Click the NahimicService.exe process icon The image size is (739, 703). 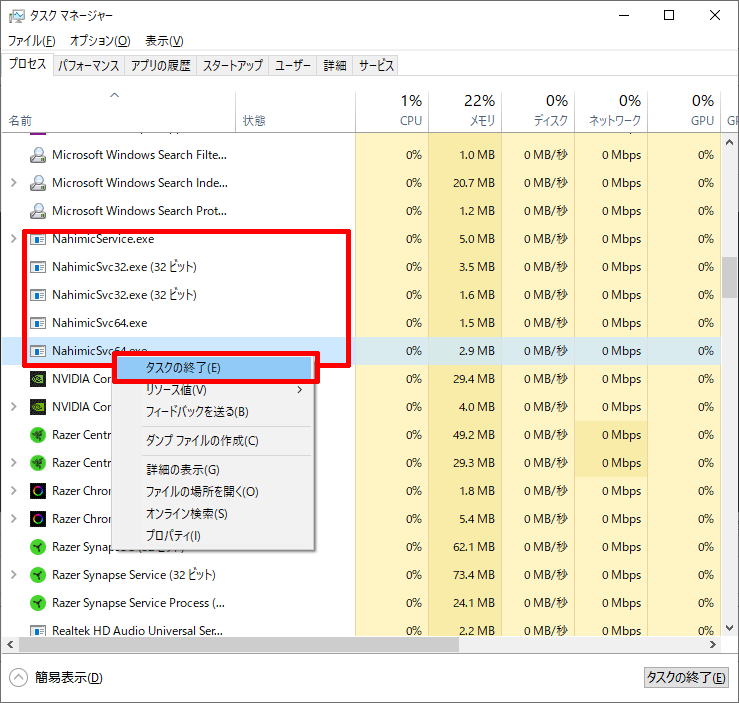pyautogui.click(x=38, y=239)
